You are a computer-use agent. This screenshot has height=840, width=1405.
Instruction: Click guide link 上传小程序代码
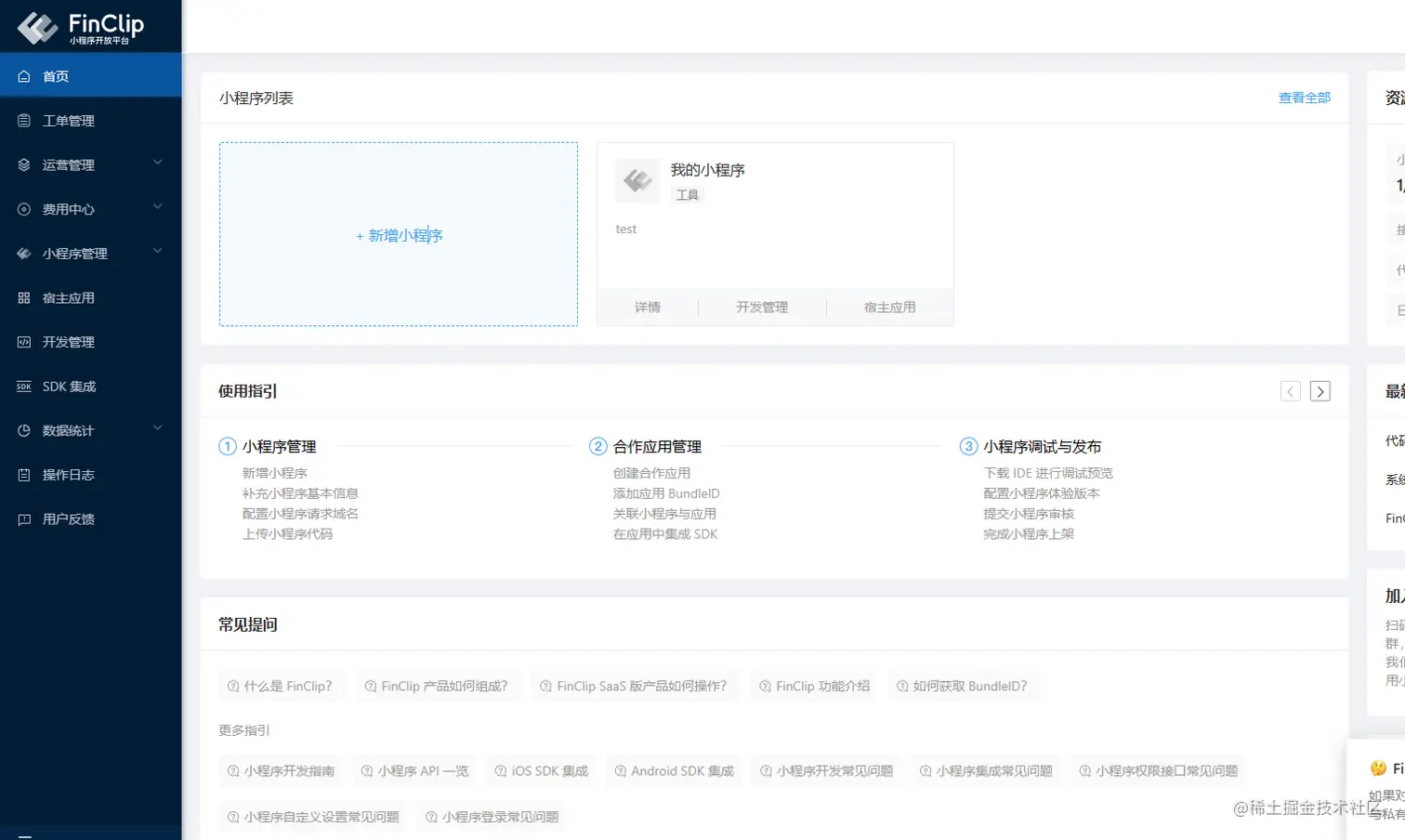(x=287, y=534)
